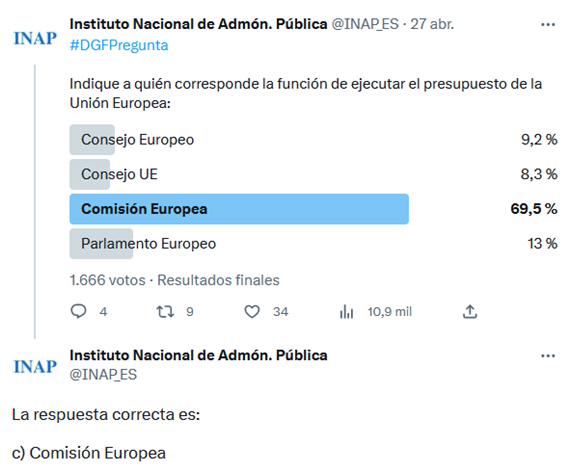571x473 pixels.
Task: Click the INAP avatar on the reply tweet
Action: click(x=35, y=366)
